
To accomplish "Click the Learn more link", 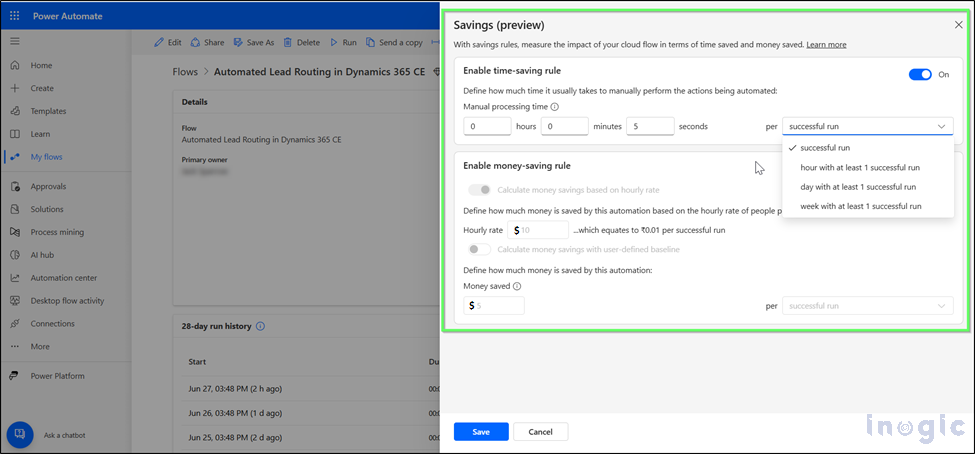I will [826, 45].
